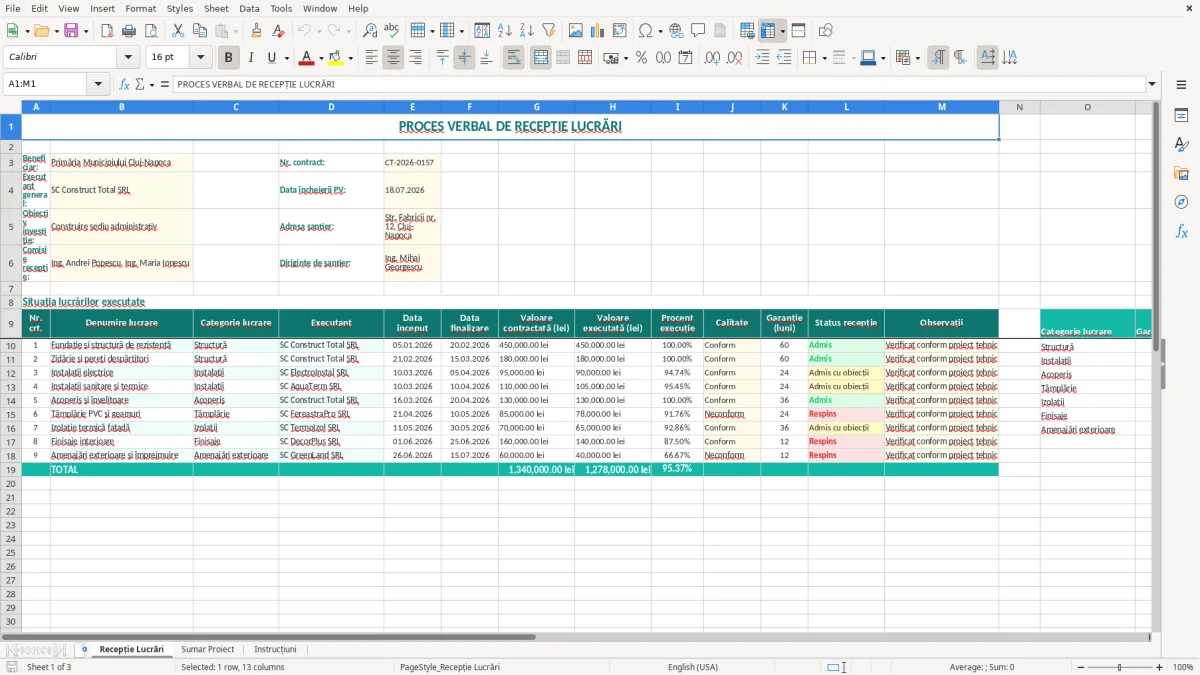The height and width of the screenshot is (675, 1200).
Task: Format cells as percent
Action: 641,58
